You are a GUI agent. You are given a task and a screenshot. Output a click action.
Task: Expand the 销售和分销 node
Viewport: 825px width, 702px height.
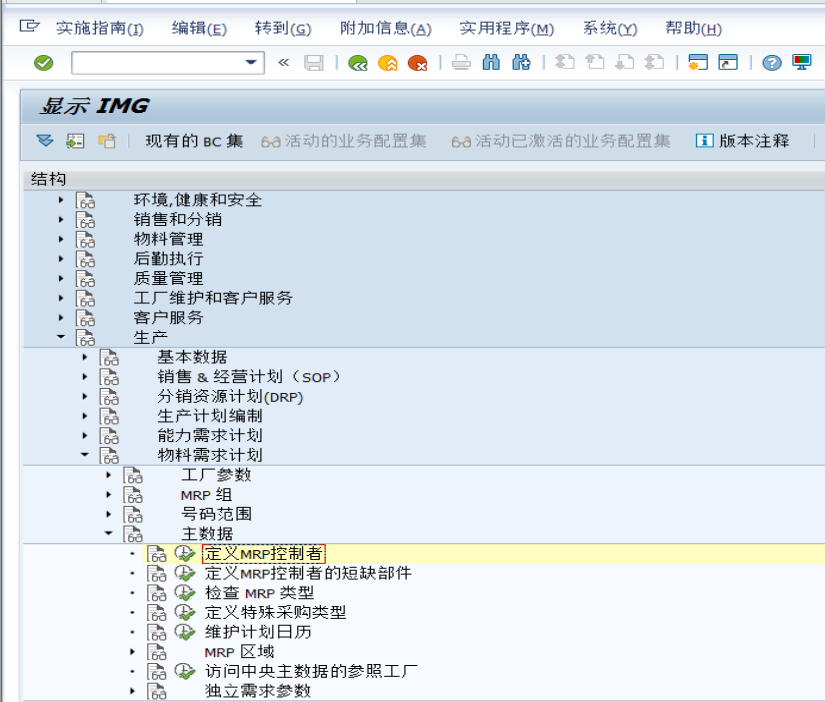click(x=61, y=219)
